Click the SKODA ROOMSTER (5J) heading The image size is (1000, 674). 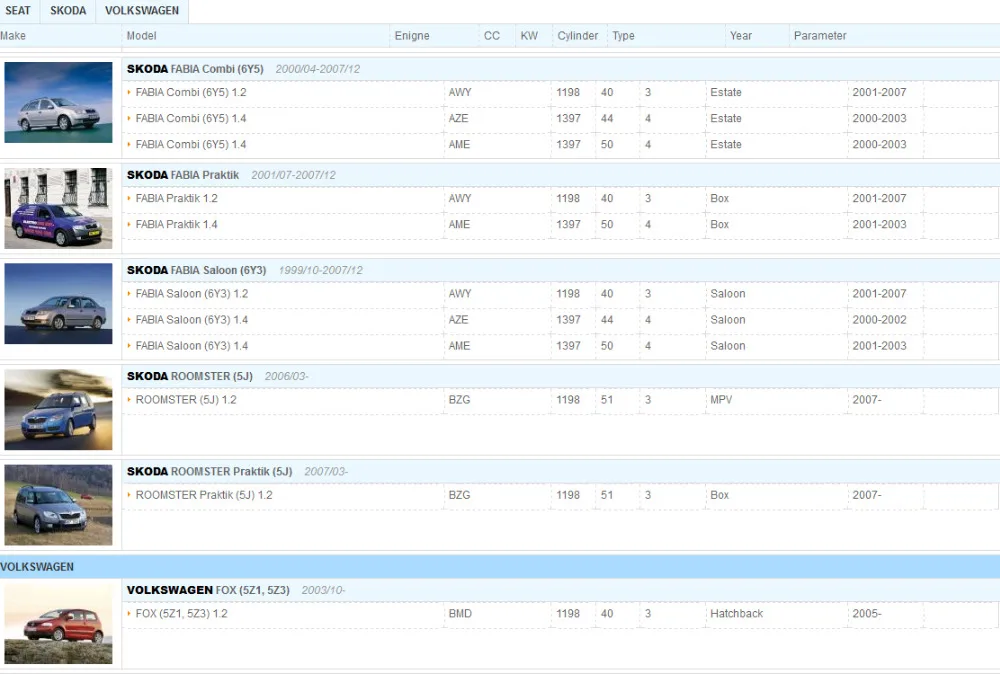pyautogui.click(x=189, y=376)
